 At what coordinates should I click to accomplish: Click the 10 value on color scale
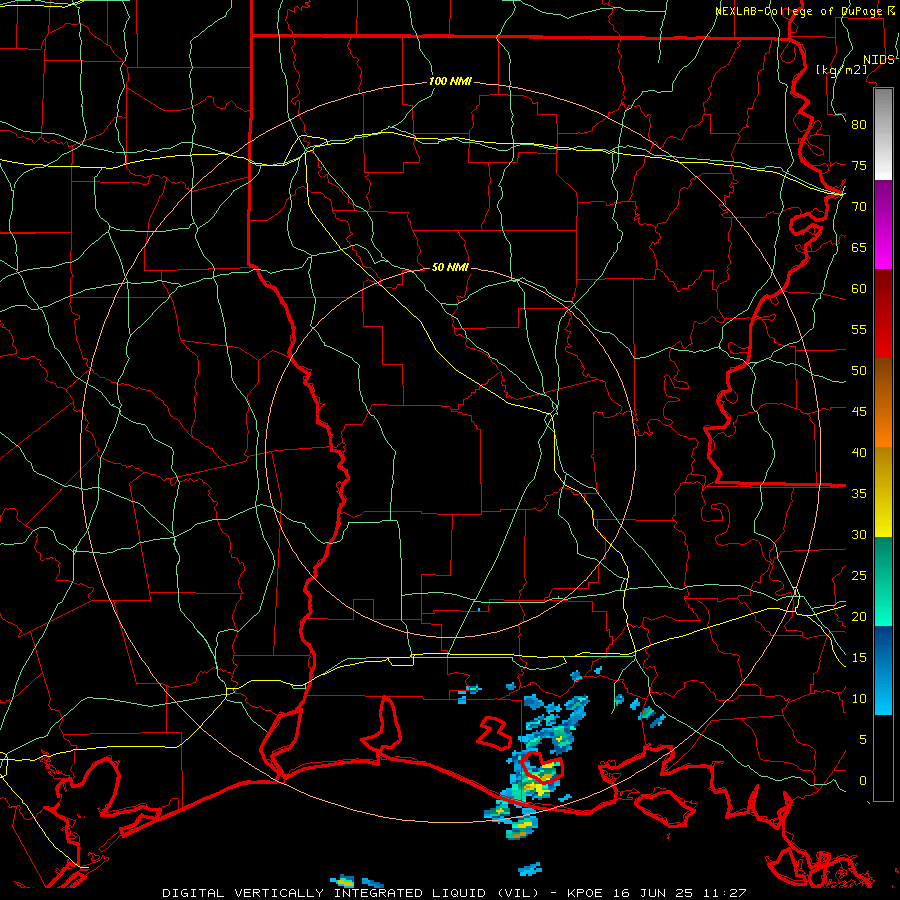[859, 699]
